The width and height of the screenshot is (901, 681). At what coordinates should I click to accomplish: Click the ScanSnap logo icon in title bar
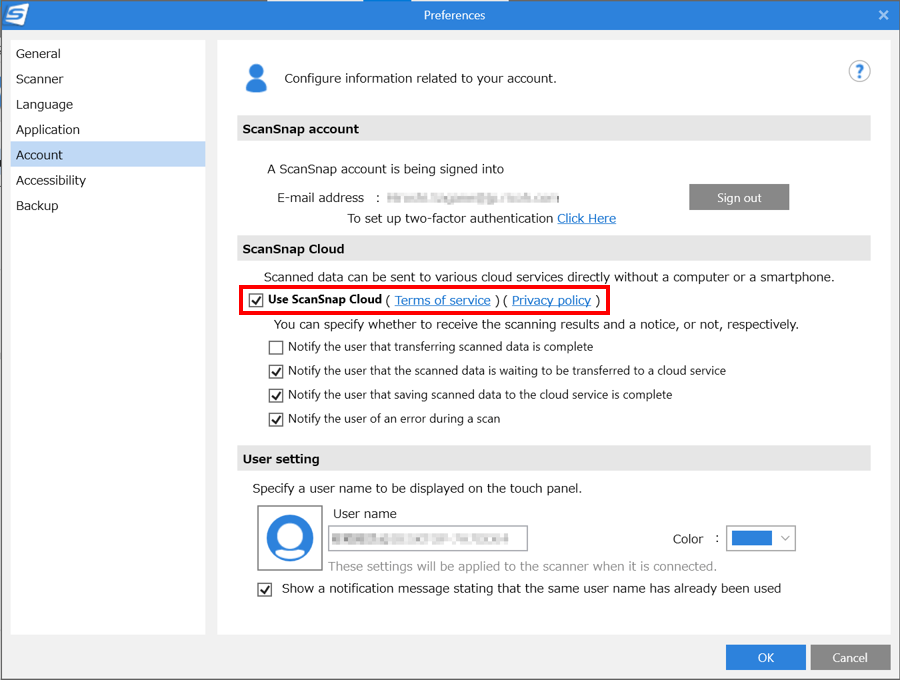point(17,14)
